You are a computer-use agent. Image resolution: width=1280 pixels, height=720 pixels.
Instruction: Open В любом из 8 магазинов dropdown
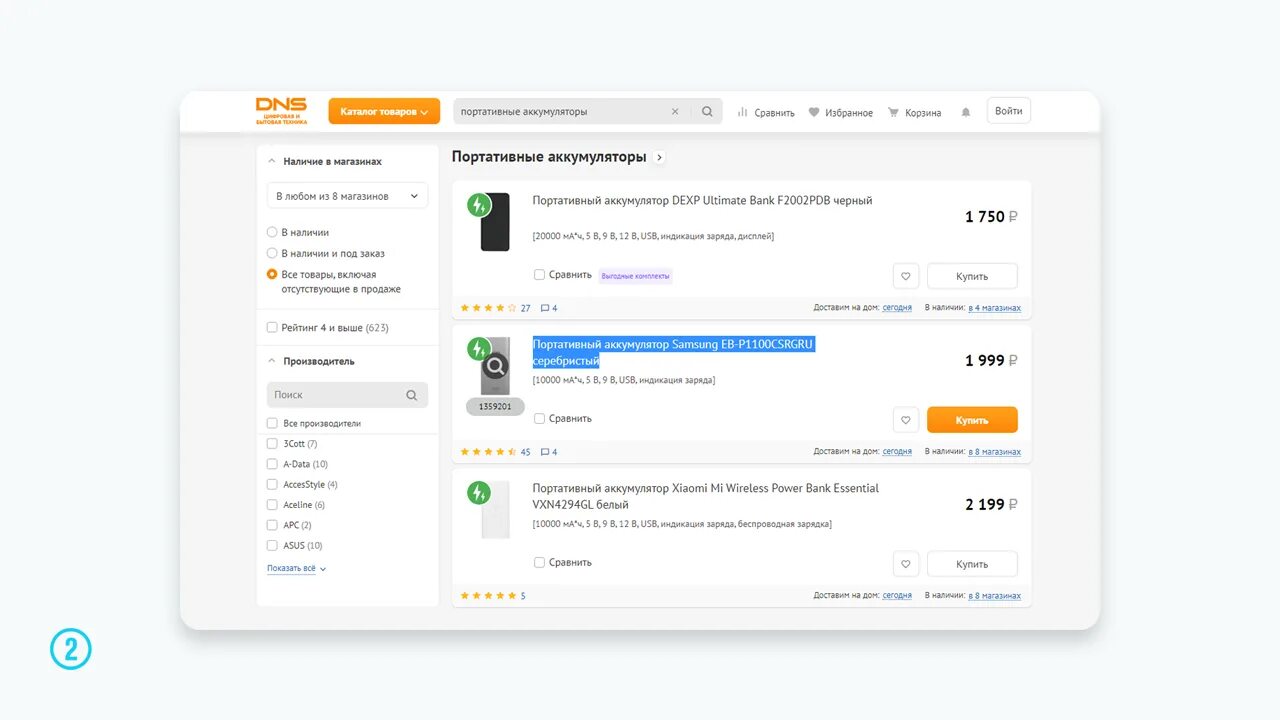(347, 196)
